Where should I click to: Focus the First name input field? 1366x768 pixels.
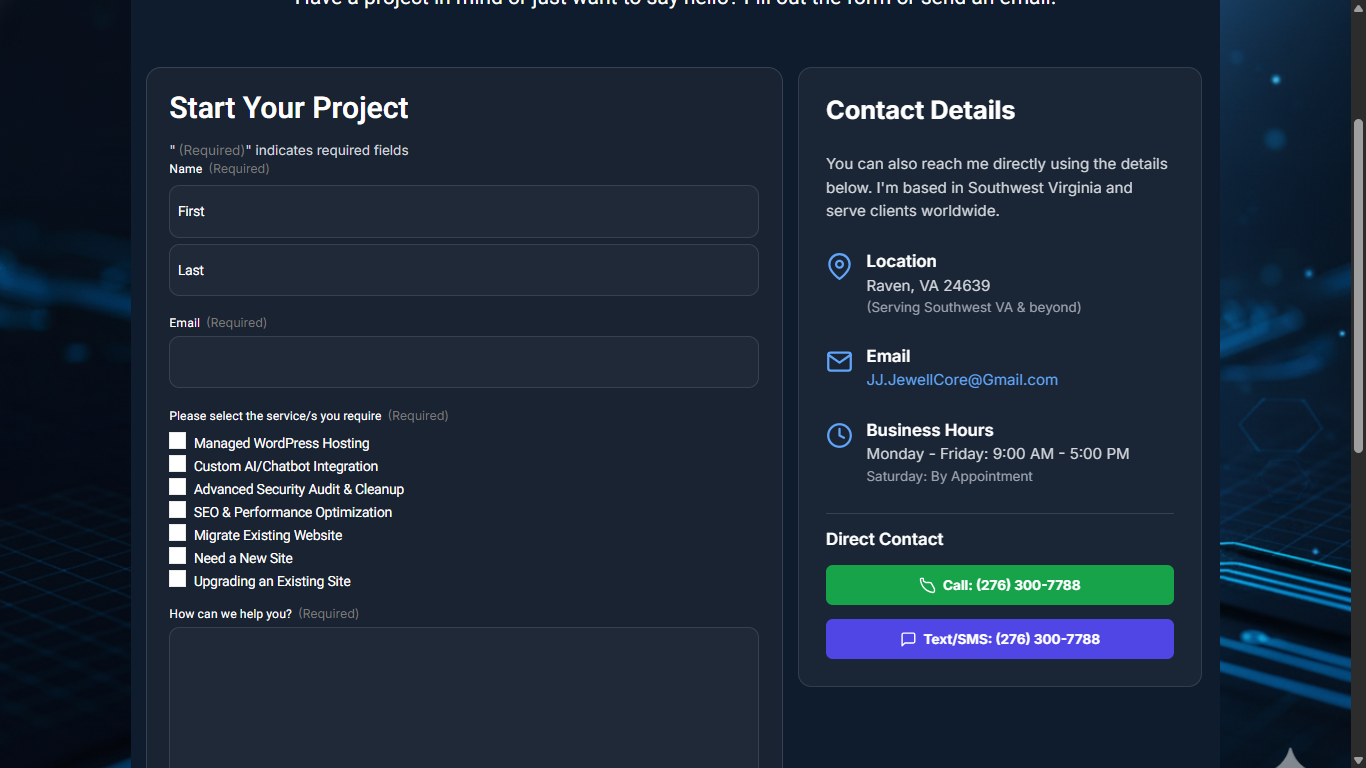click(x=463, y=211)
